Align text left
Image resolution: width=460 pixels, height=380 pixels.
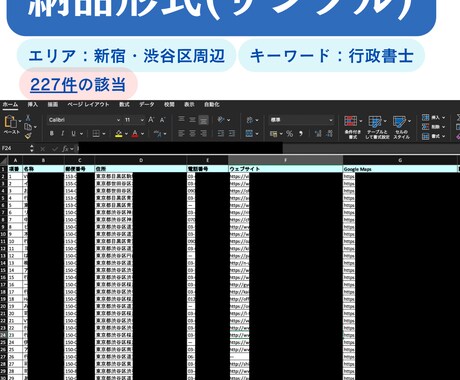point(181,134)
